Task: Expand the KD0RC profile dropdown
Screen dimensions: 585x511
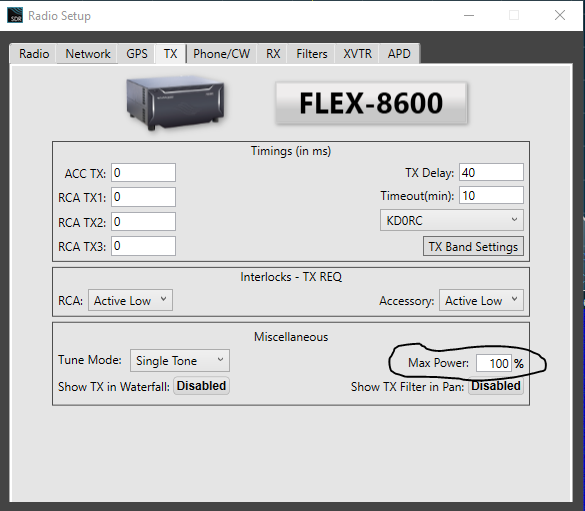Action: click(452, 220)
